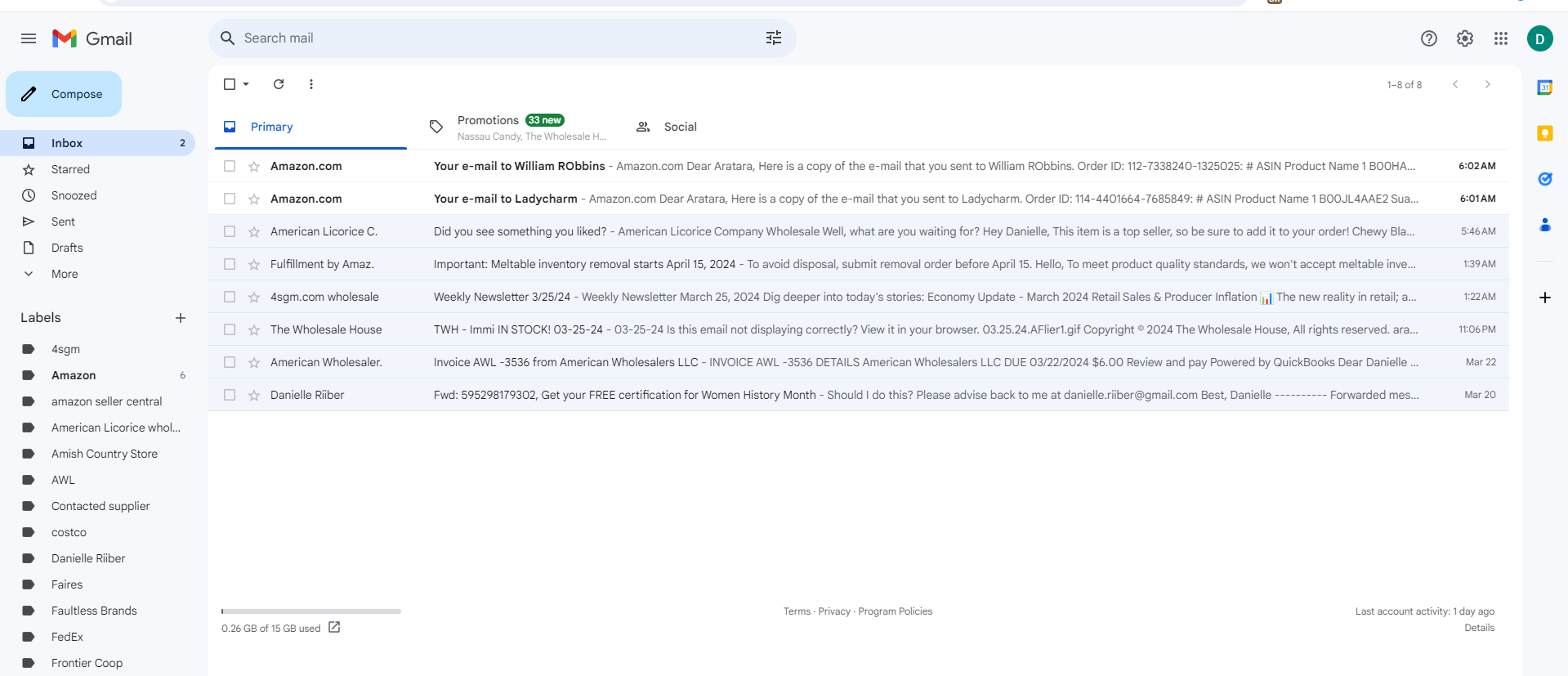Open the main menu hamburger icon
Image resolution: width=1568 pixels, height=676 pixels.
[x=29, y=38]
